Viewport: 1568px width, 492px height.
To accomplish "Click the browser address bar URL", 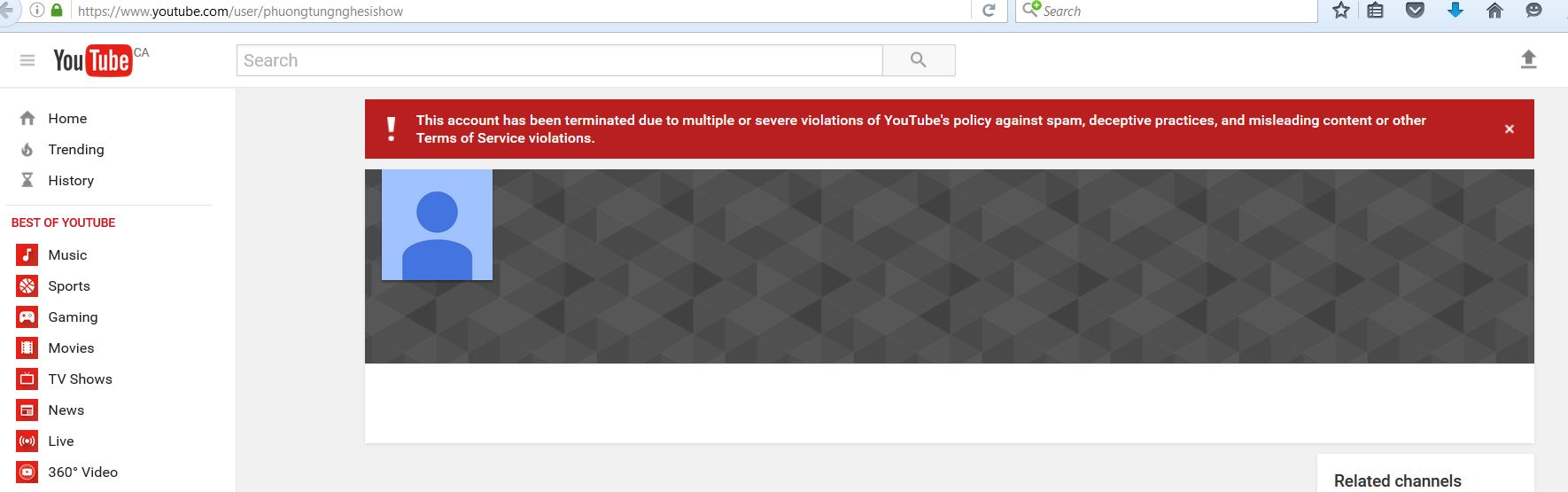I will tap(354, 12).
